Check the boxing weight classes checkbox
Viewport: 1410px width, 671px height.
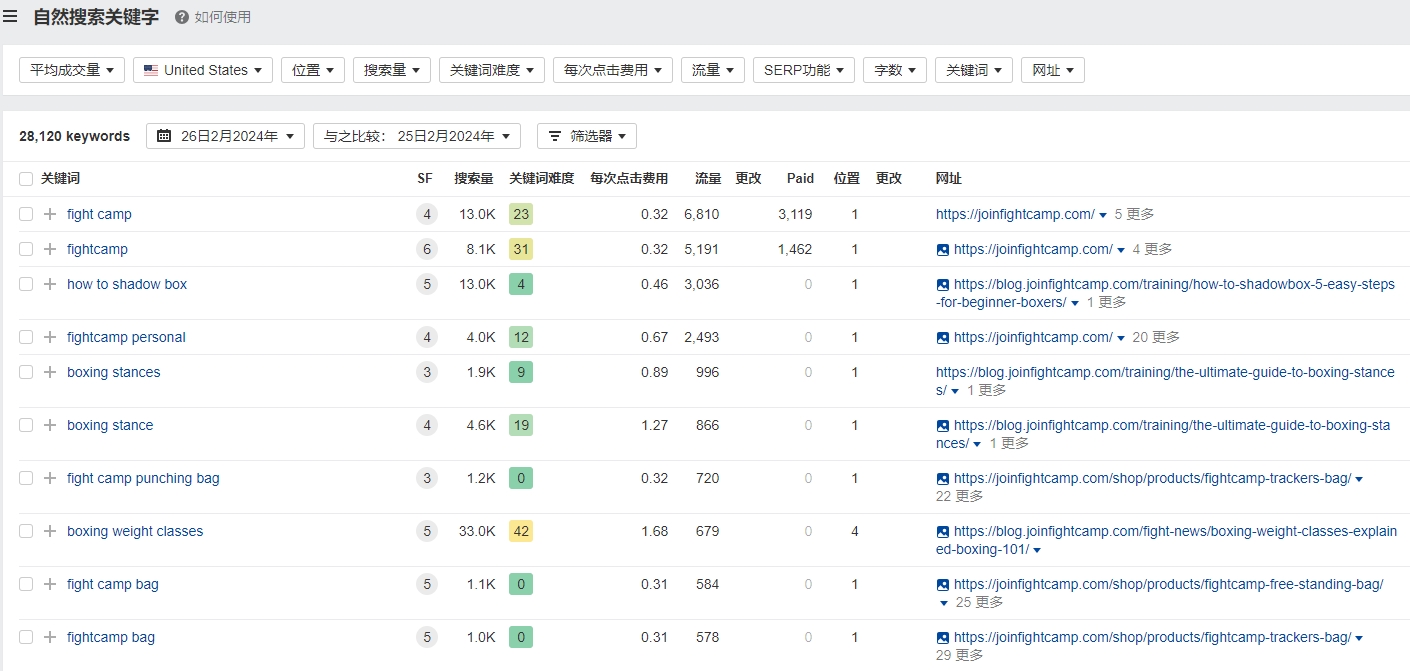pyautogui.click(x=26, y=531)
